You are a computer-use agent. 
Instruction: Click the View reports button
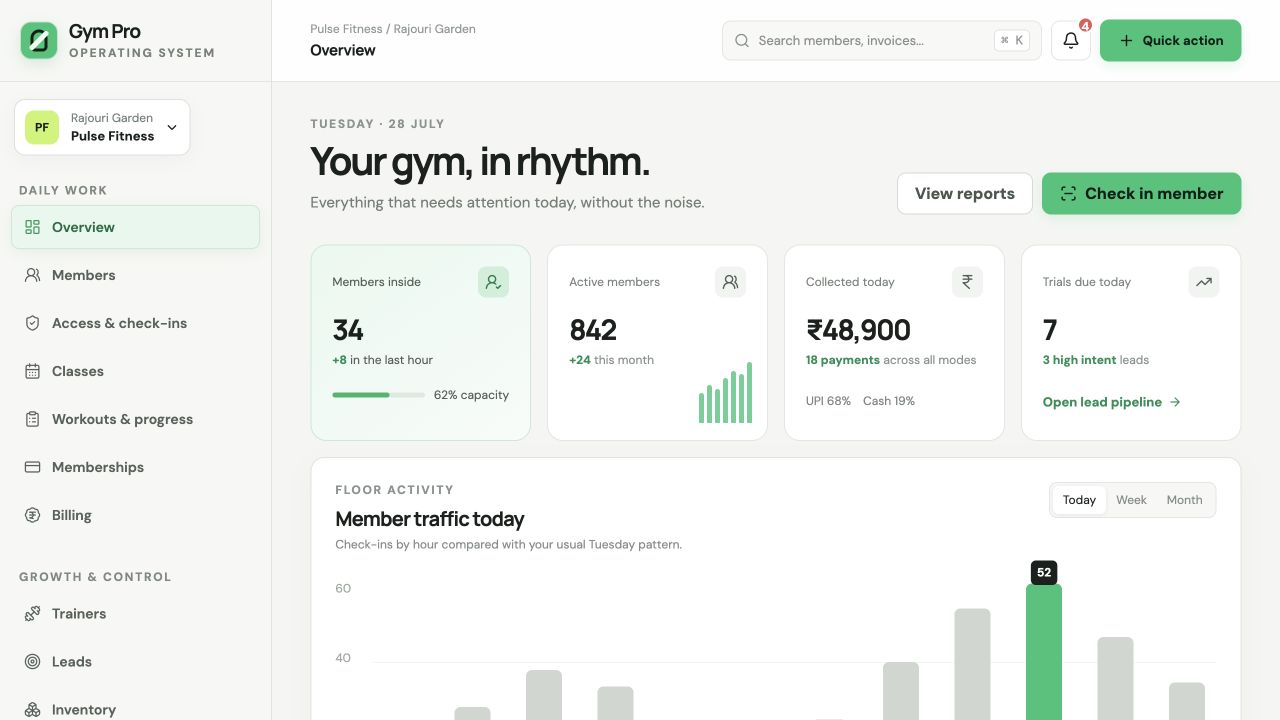(x=964, y=194)
